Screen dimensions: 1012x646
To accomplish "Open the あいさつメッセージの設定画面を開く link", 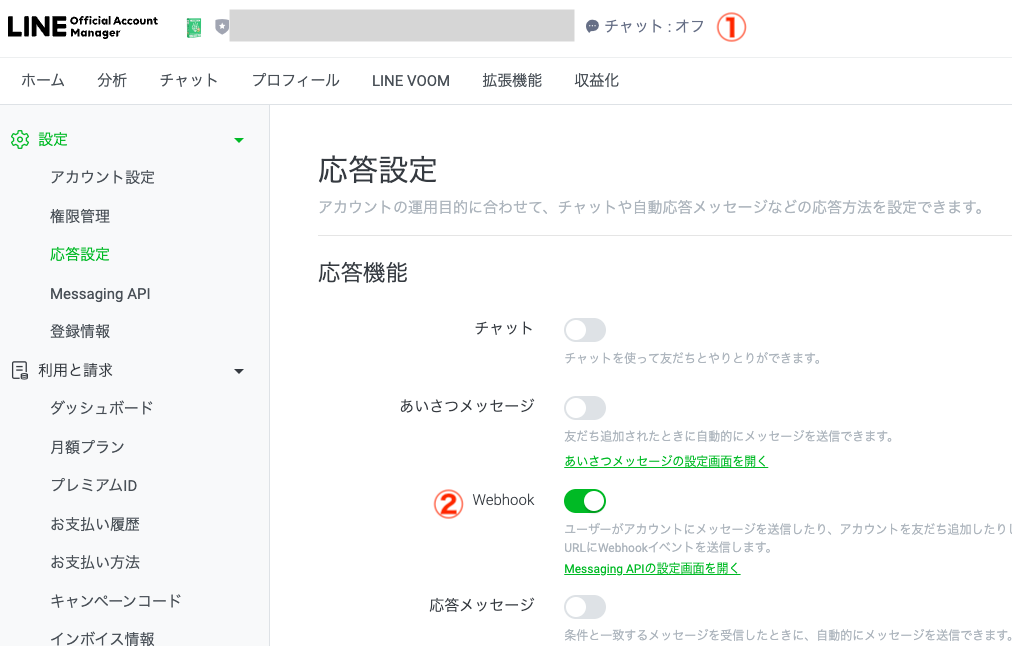I will point(666,461).
